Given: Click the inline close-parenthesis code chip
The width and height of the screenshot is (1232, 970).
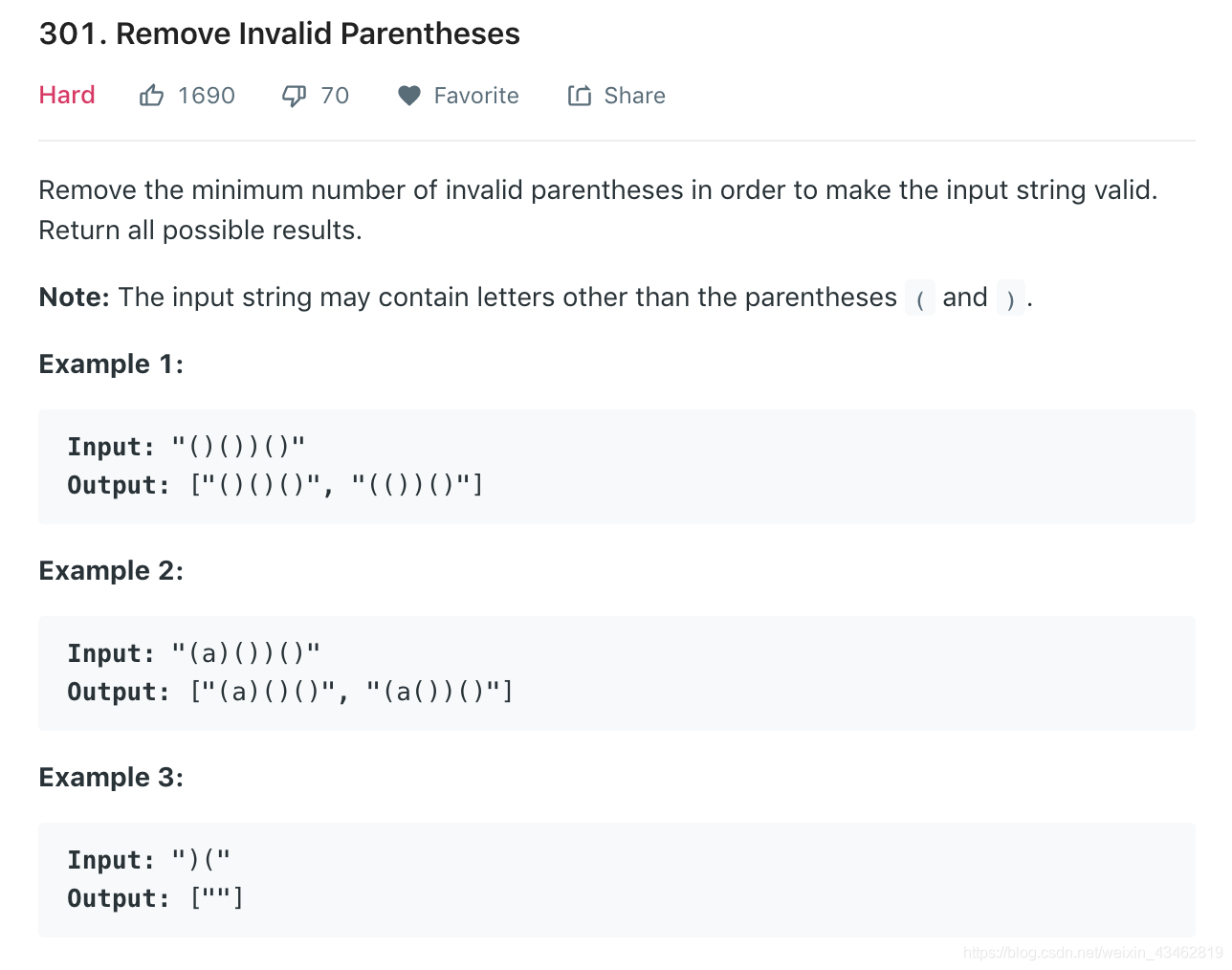Looking at the screenshot, I should 1010,298.
